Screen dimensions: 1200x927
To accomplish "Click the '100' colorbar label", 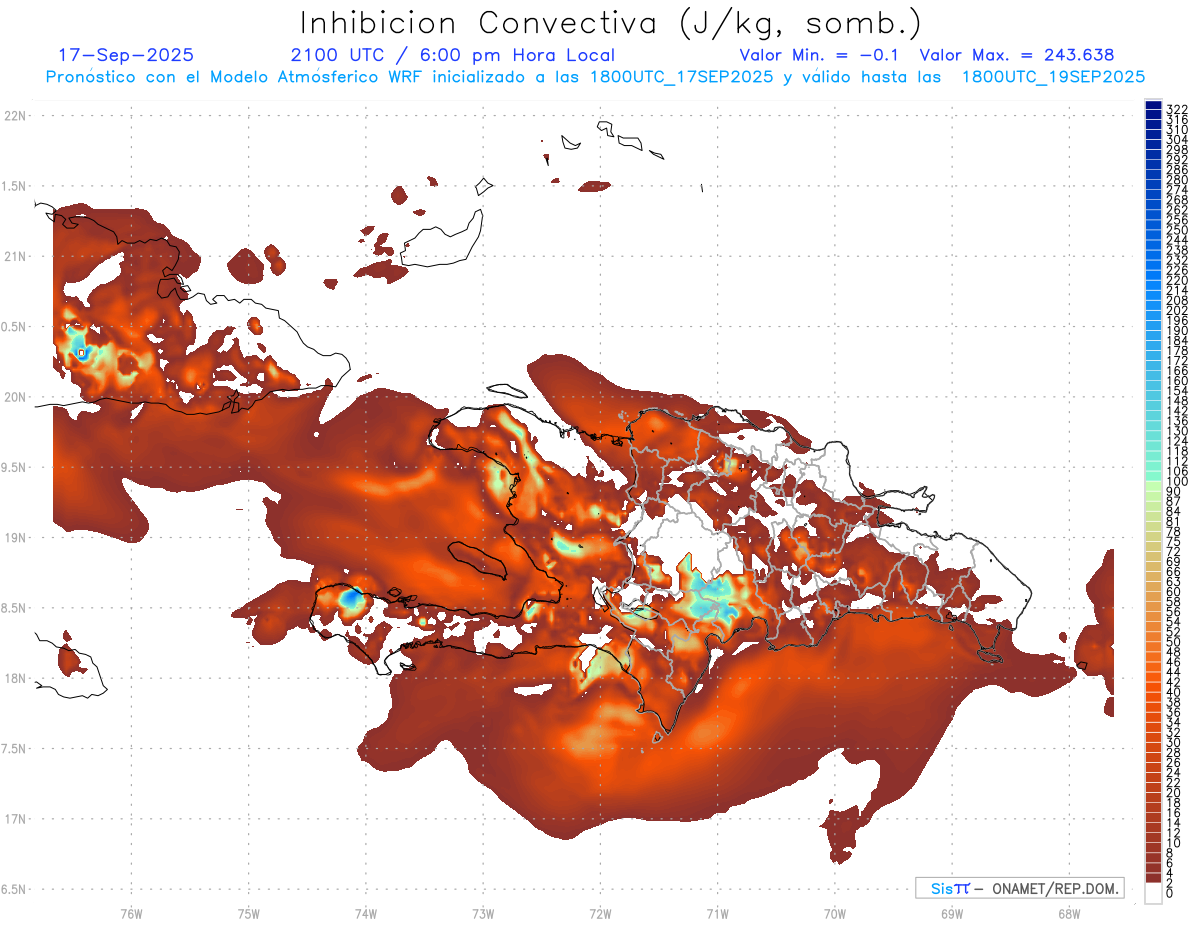I will [x=1176, y=482].
